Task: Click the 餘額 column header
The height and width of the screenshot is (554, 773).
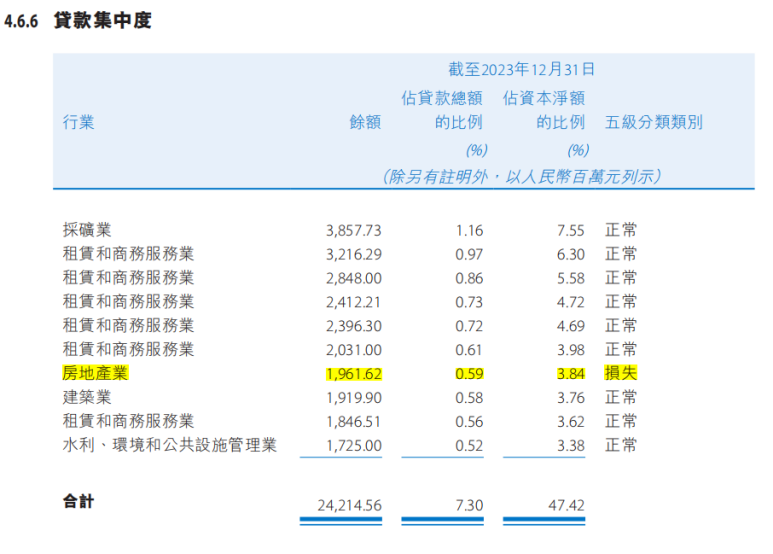Action: click(x=365, y=122)
